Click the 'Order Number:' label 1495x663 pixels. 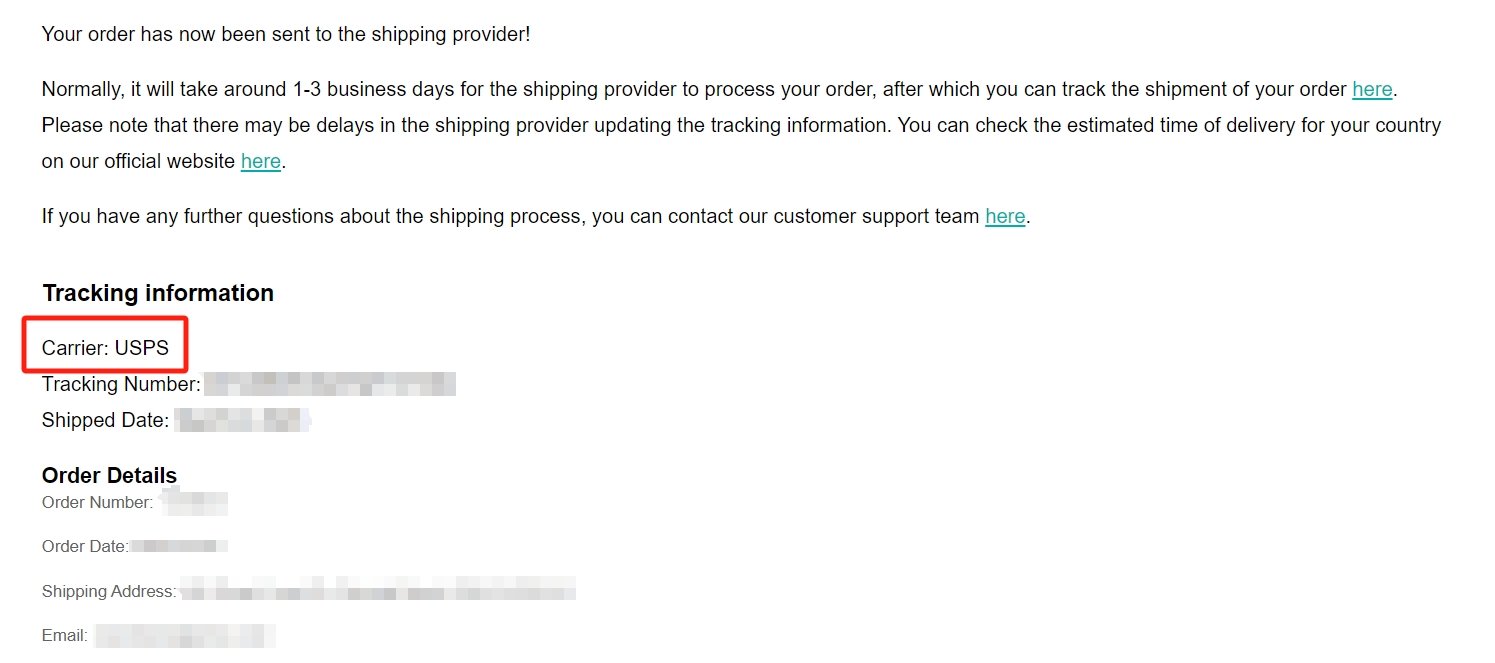tap(97, 502)
